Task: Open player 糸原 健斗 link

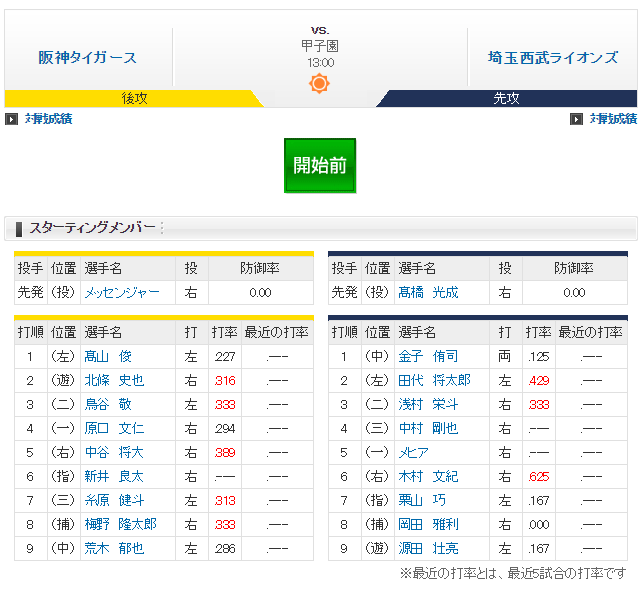Action: pyautogui.click(x=114, y=500)
